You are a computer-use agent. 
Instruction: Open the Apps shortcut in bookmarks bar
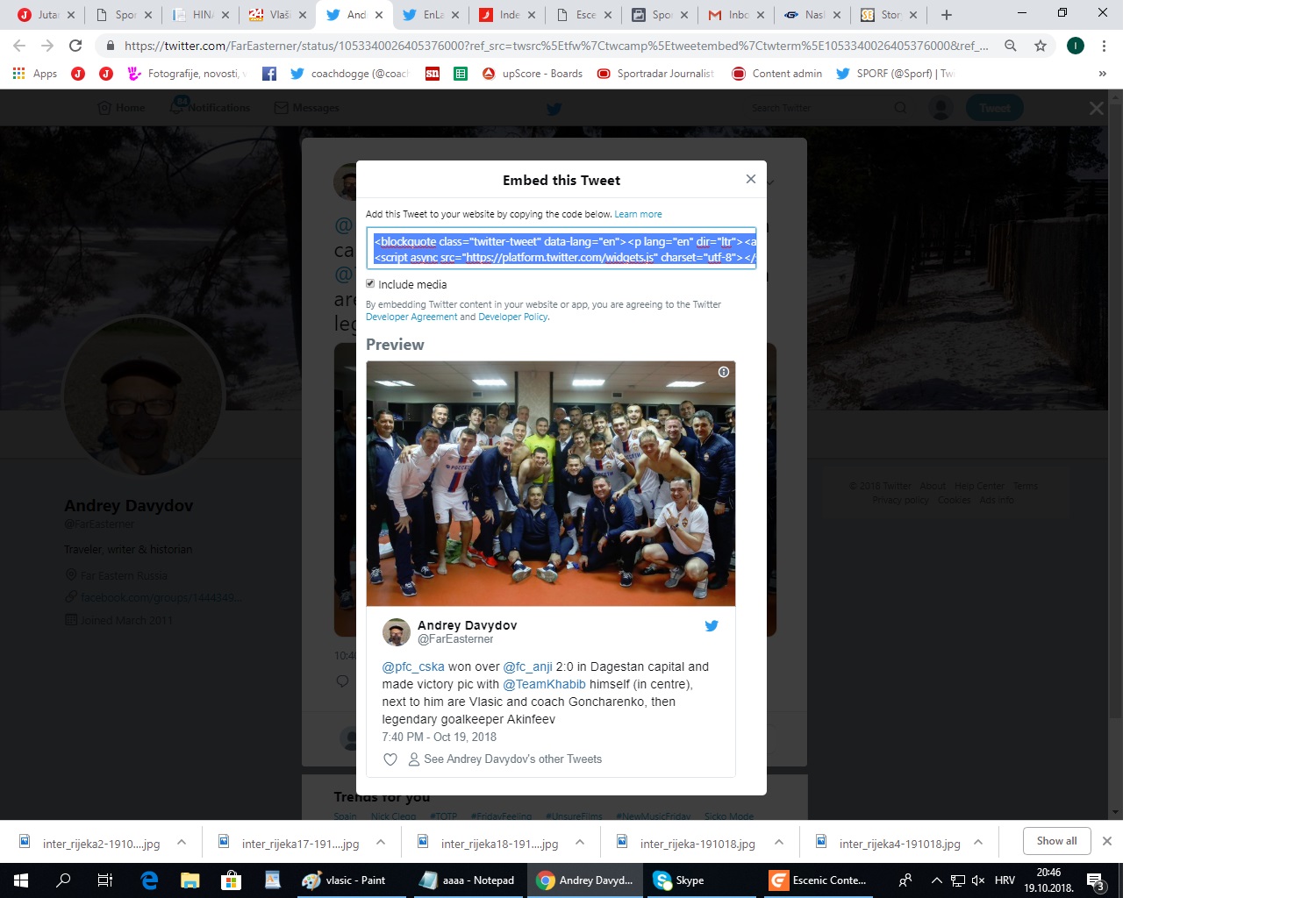coord(35,74)
